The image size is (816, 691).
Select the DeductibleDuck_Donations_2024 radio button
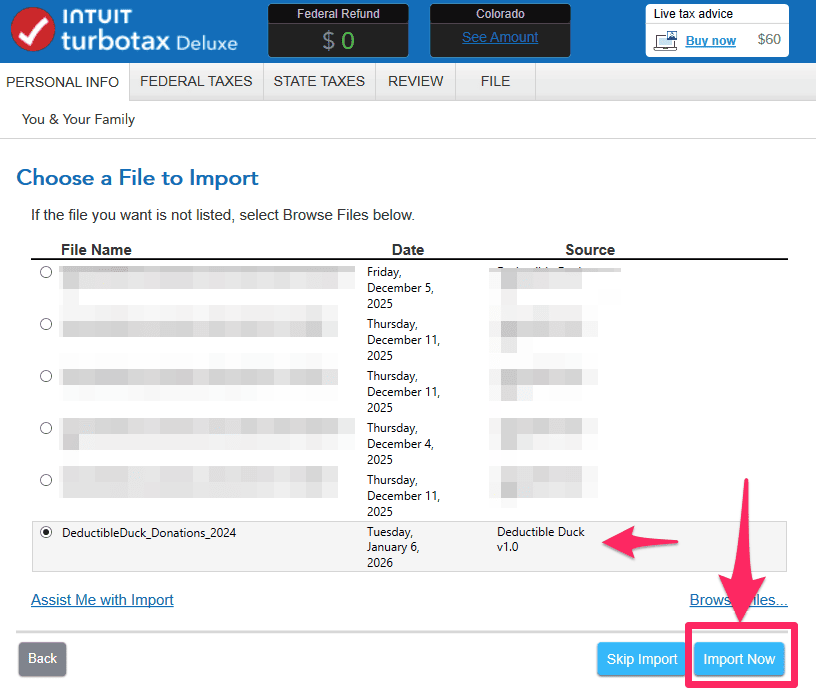[x=46, y=533]
